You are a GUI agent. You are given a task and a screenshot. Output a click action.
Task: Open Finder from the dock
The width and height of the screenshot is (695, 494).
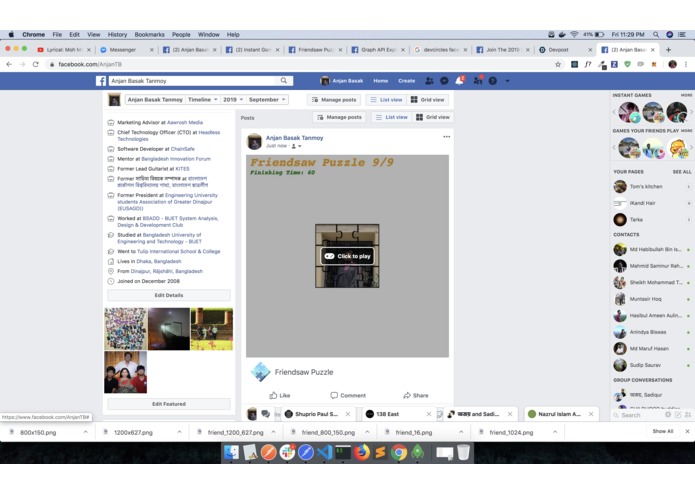(x=231, y=452)
